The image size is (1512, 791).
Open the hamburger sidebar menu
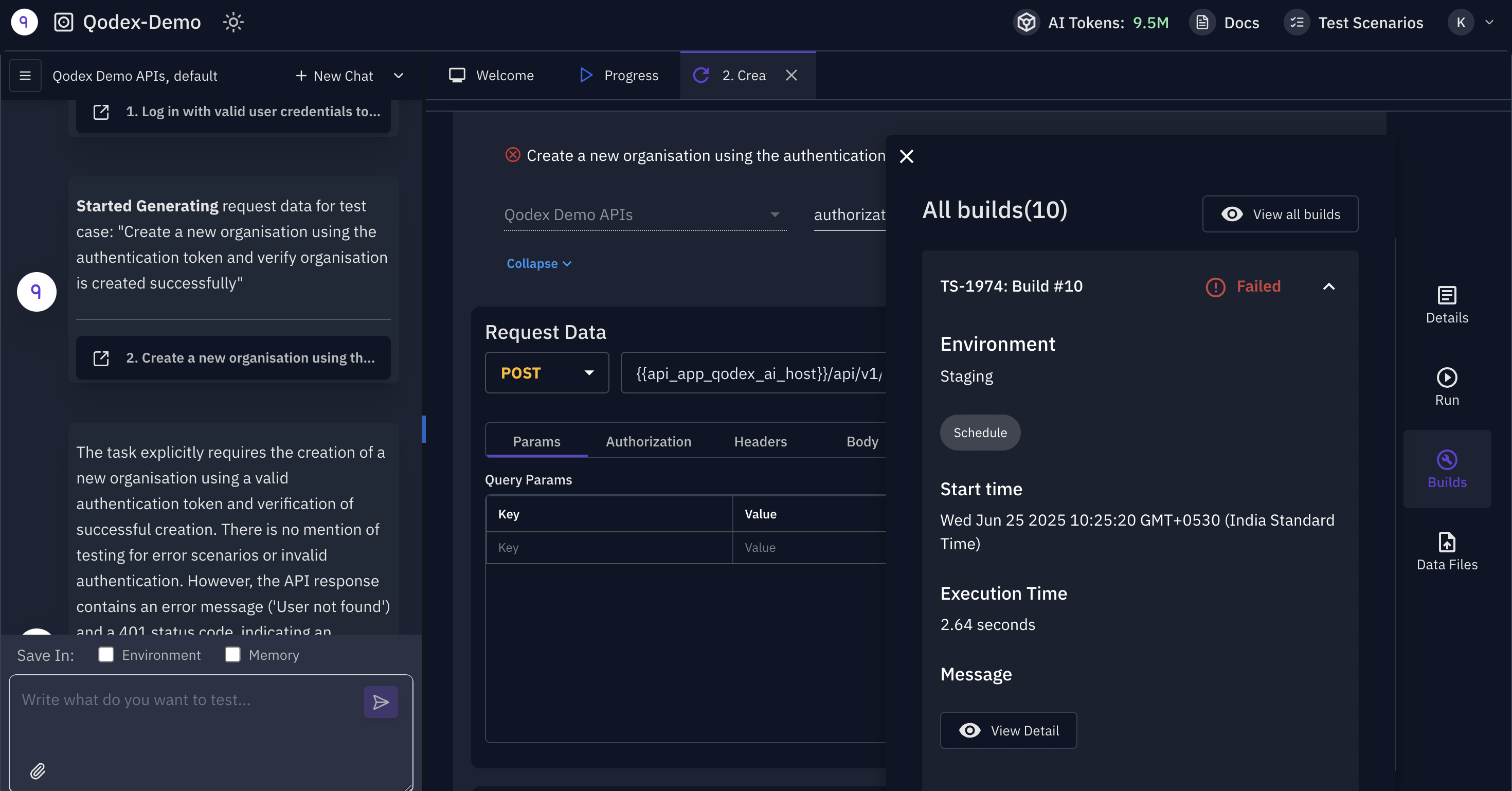tap(25, 75)
